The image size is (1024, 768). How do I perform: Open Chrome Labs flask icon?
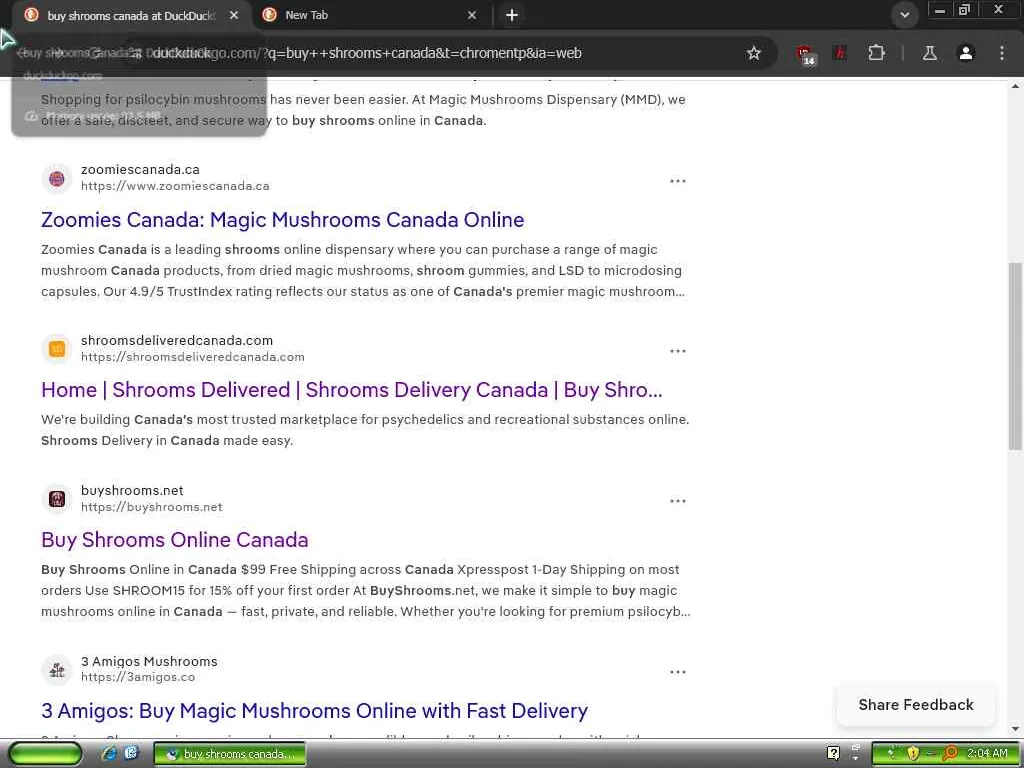[929, 53]
